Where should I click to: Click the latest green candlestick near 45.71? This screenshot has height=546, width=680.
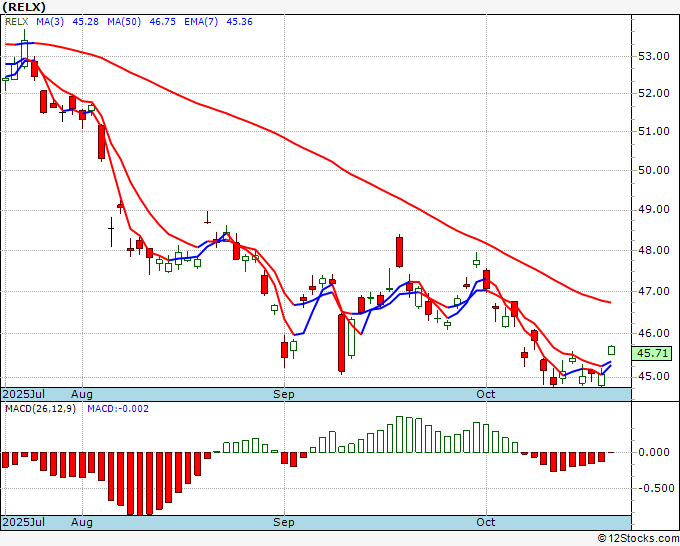[x=611, y=350]
